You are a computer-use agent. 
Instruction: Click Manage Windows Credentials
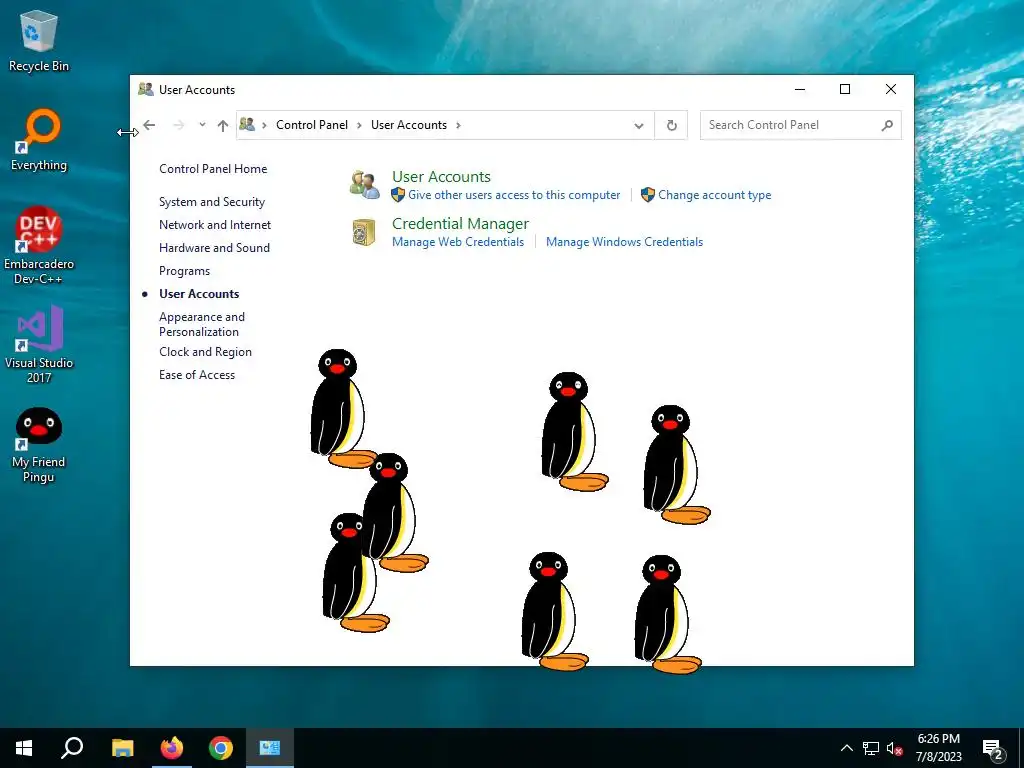click(x=624, y=242)
